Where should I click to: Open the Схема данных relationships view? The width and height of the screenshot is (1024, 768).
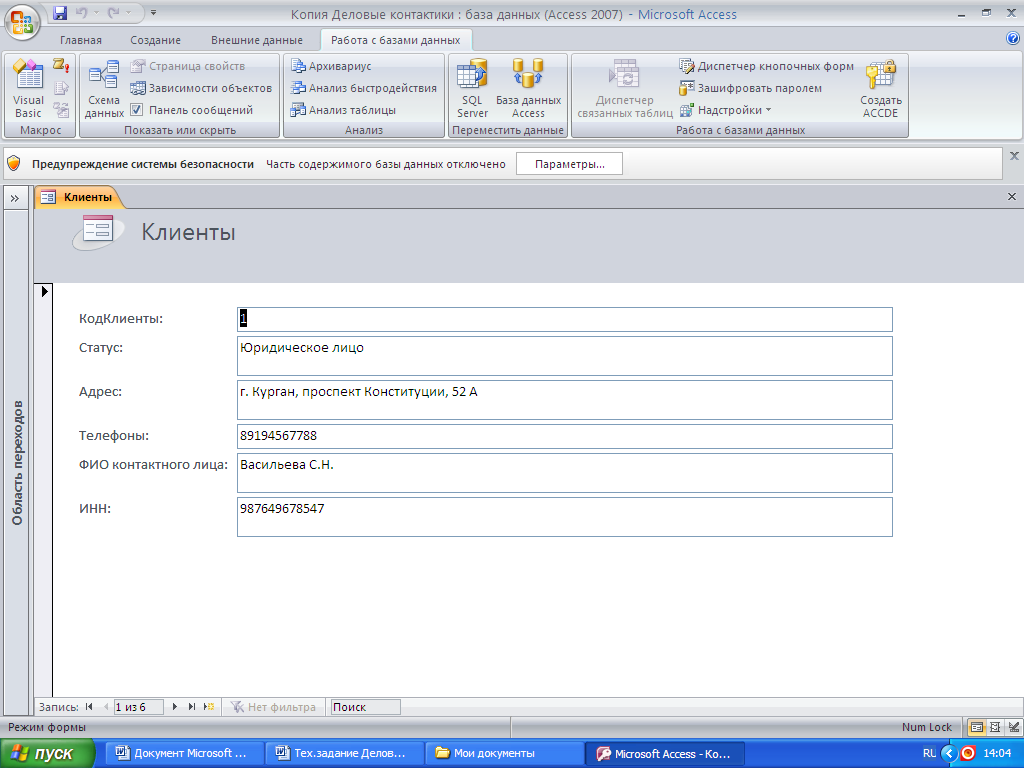pos(104,89)
